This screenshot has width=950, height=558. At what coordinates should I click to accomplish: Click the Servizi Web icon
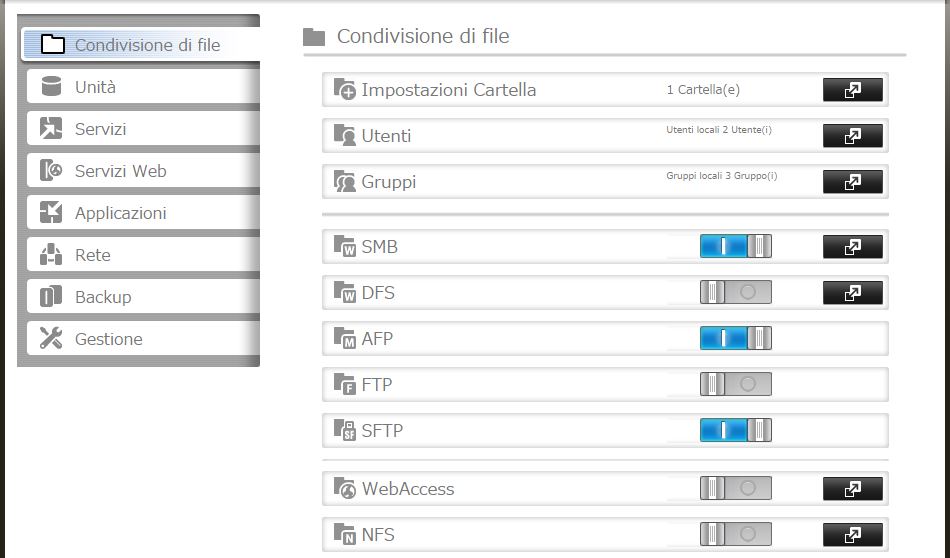(51, 171)
